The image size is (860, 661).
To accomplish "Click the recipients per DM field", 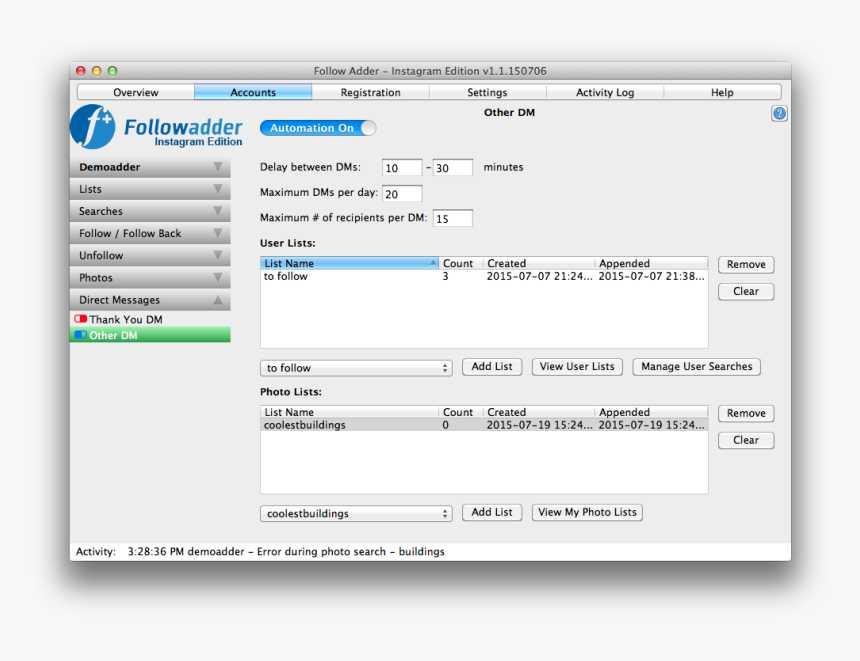I will tap(452, 218).
